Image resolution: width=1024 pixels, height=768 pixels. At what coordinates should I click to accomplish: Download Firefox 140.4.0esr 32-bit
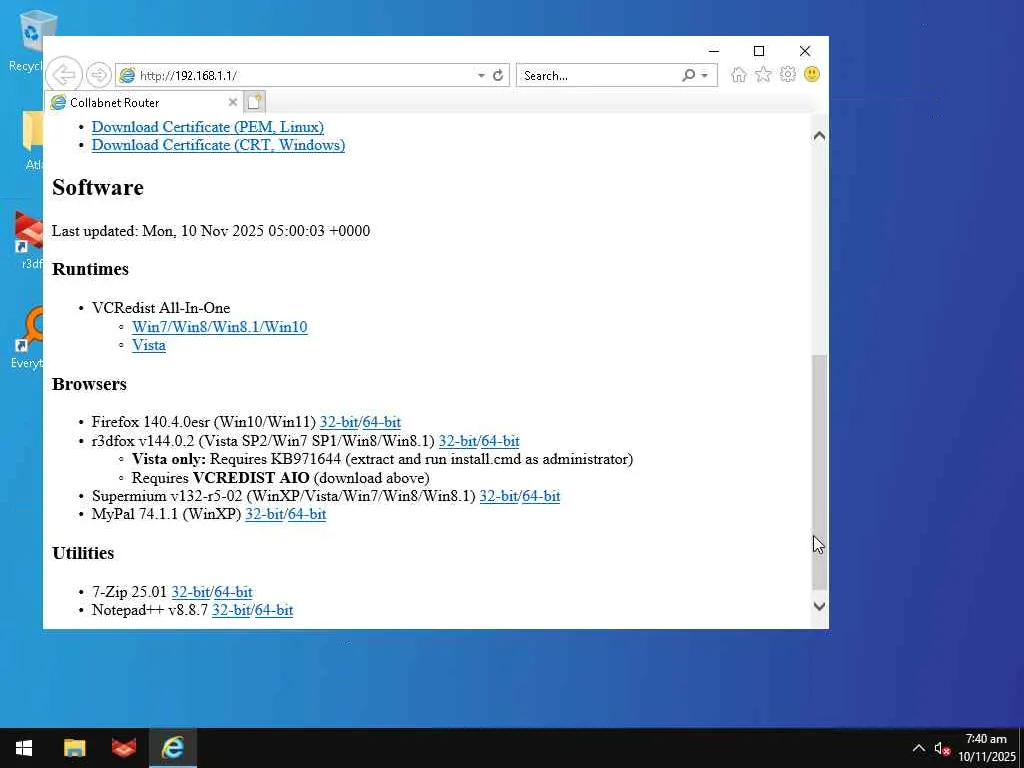[x=338, y=422]
